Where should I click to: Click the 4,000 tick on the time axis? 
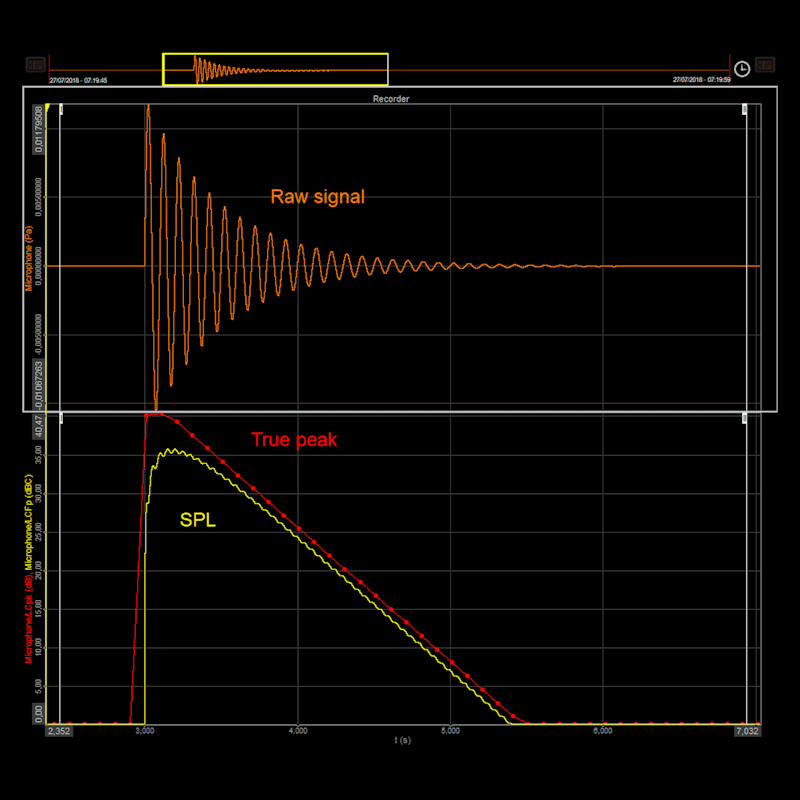click(298, 731)
